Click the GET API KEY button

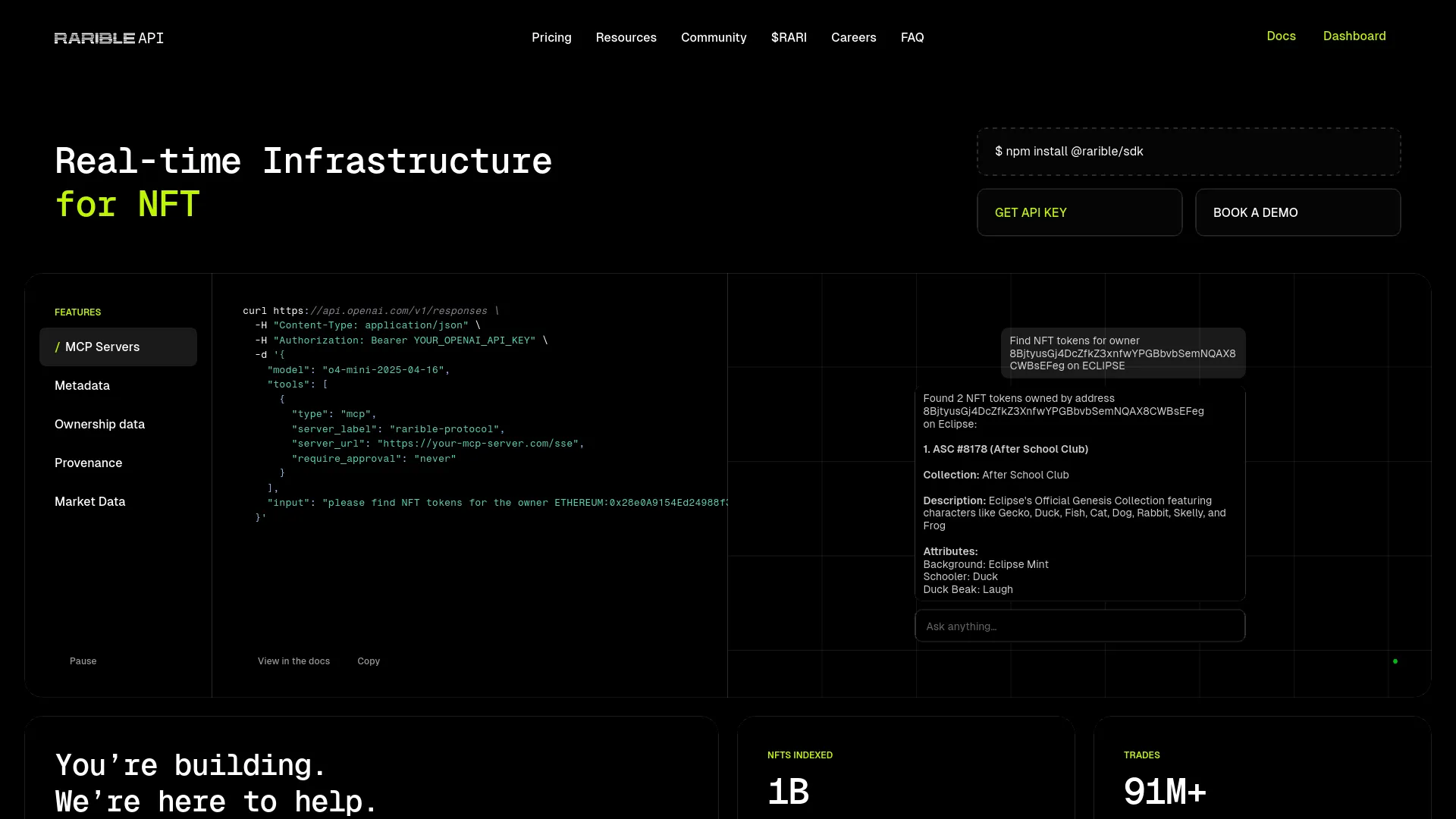(x=1079, y=212)
